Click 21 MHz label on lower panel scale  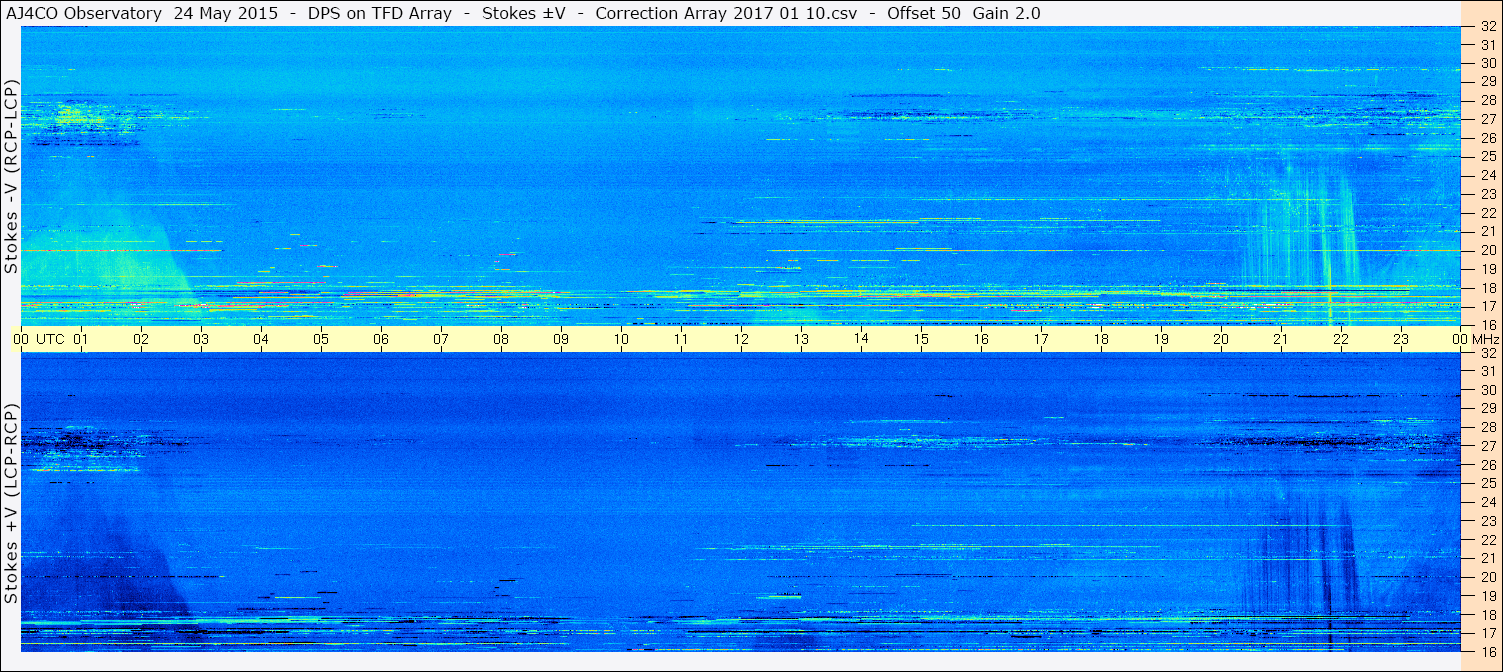point(1487,558)
